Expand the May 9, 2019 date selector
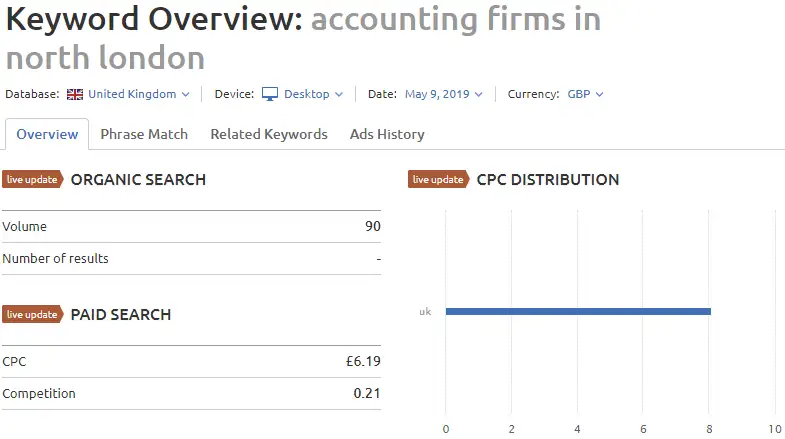This screenshot has width=785, height=439. pos(444,94)
